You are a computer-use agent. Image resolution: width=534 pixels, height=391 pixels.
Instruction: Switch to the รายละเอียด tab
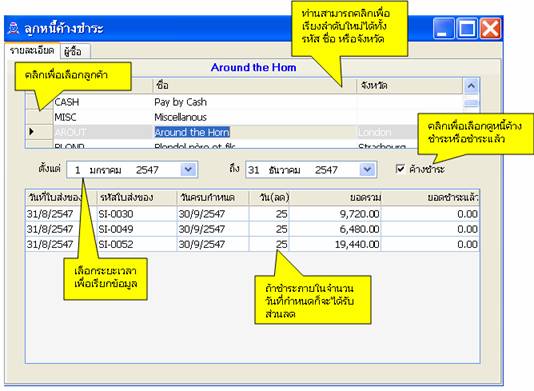[x=32, y=51]
